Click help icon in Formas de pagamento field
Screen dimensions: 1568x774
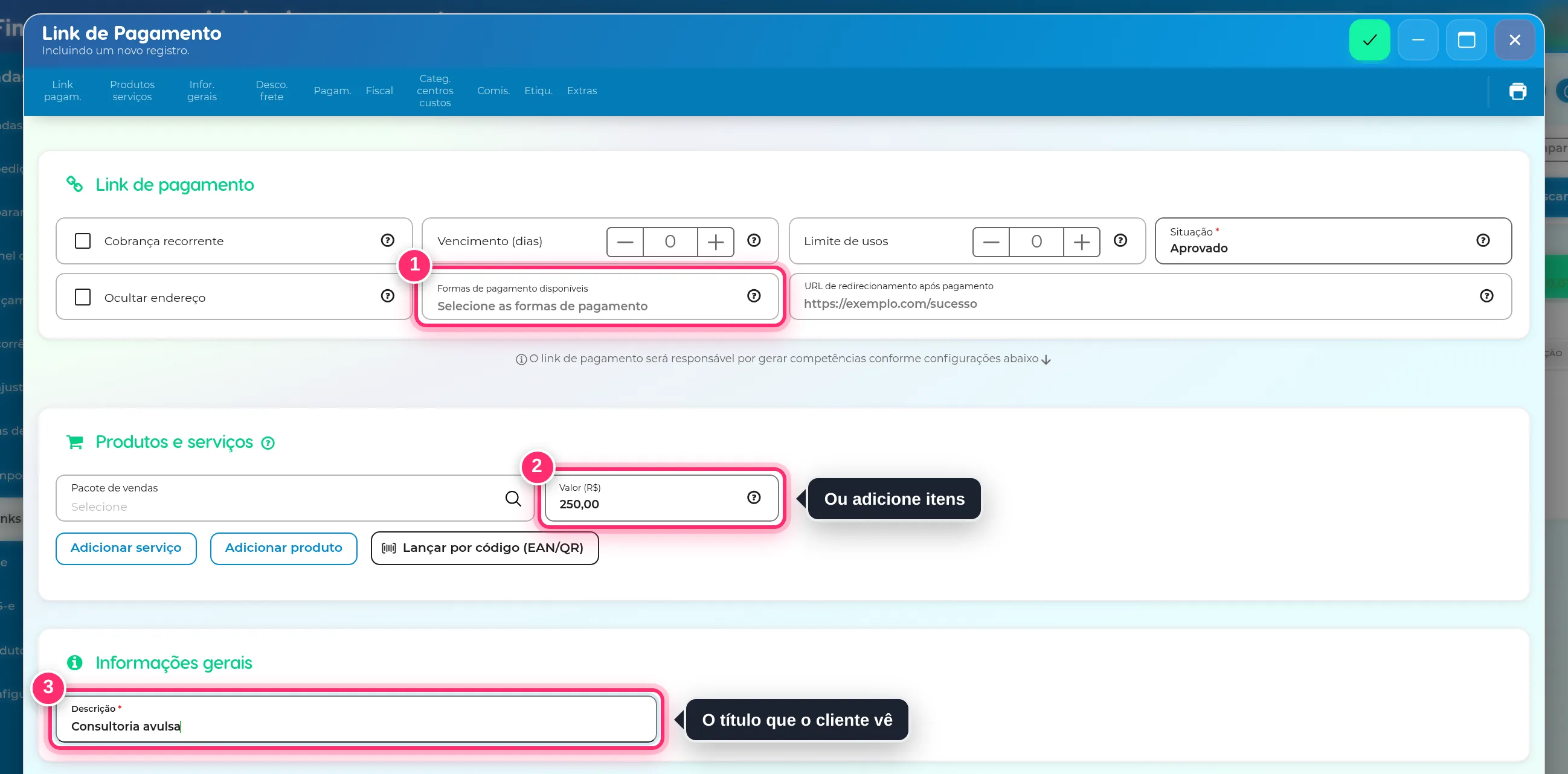(754, 296)
